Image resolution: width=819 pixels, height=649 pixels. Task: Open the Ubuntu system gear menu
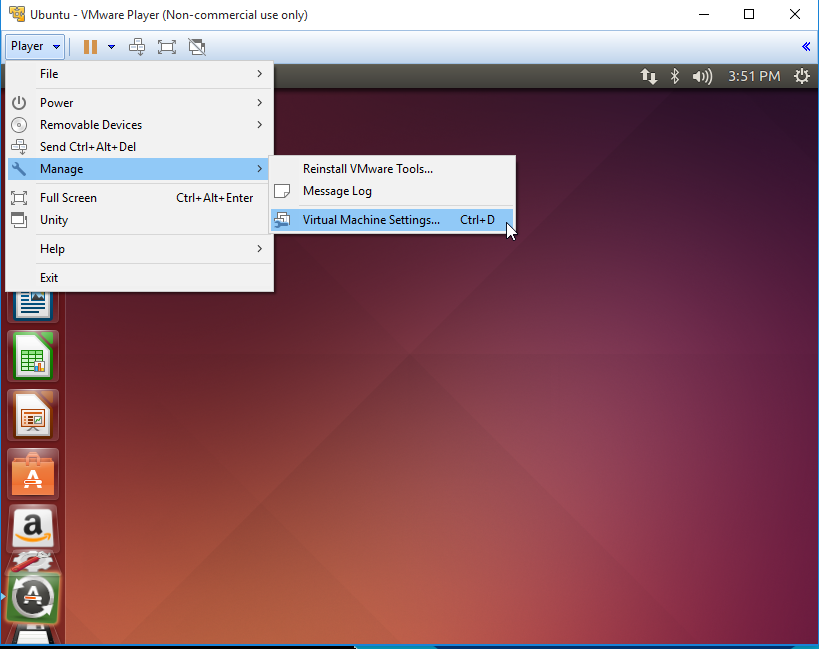(x=801, y=76)
